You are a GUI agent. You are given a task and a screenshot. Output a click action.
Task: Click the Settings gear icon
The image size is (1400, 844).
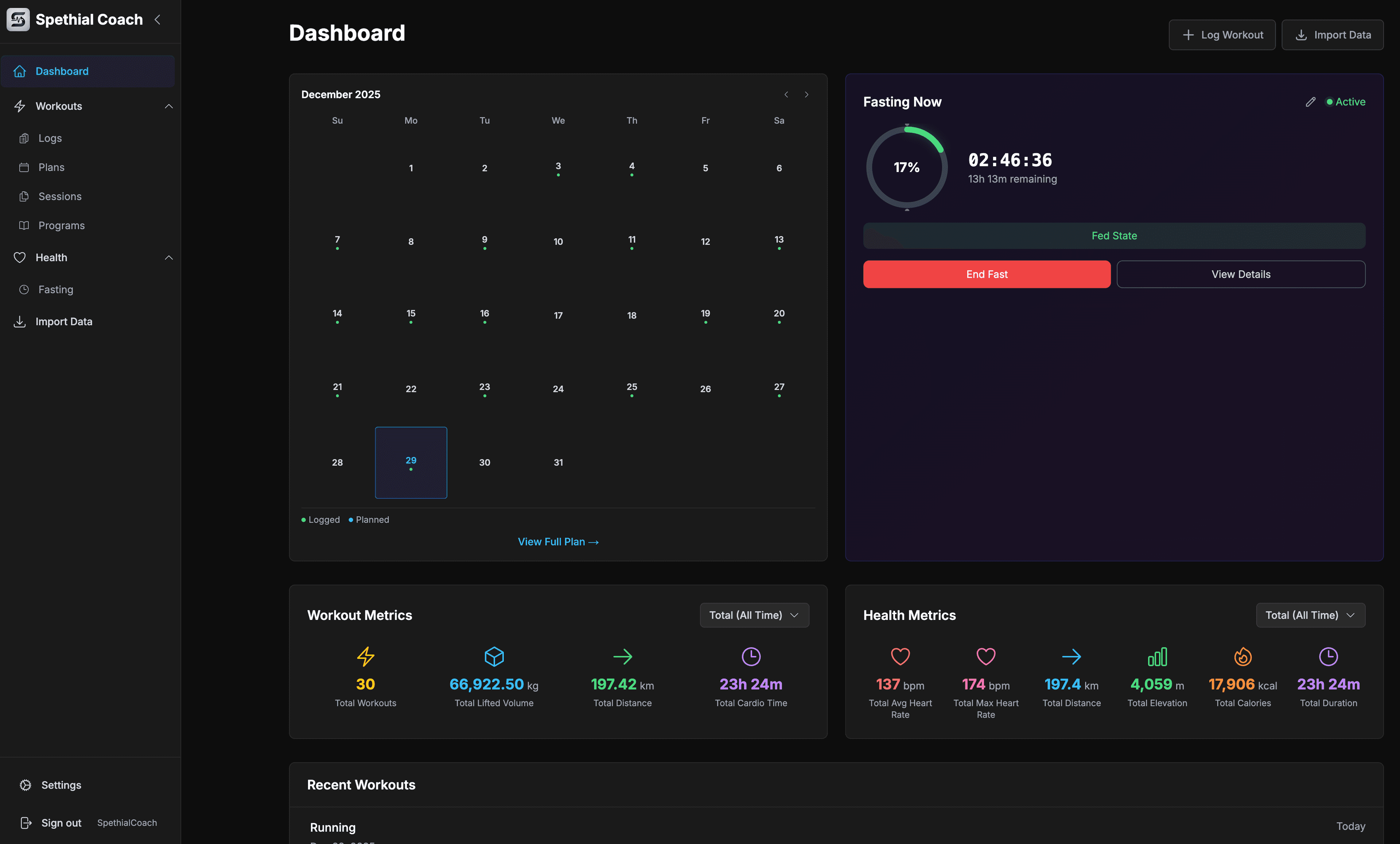(25, 785)
